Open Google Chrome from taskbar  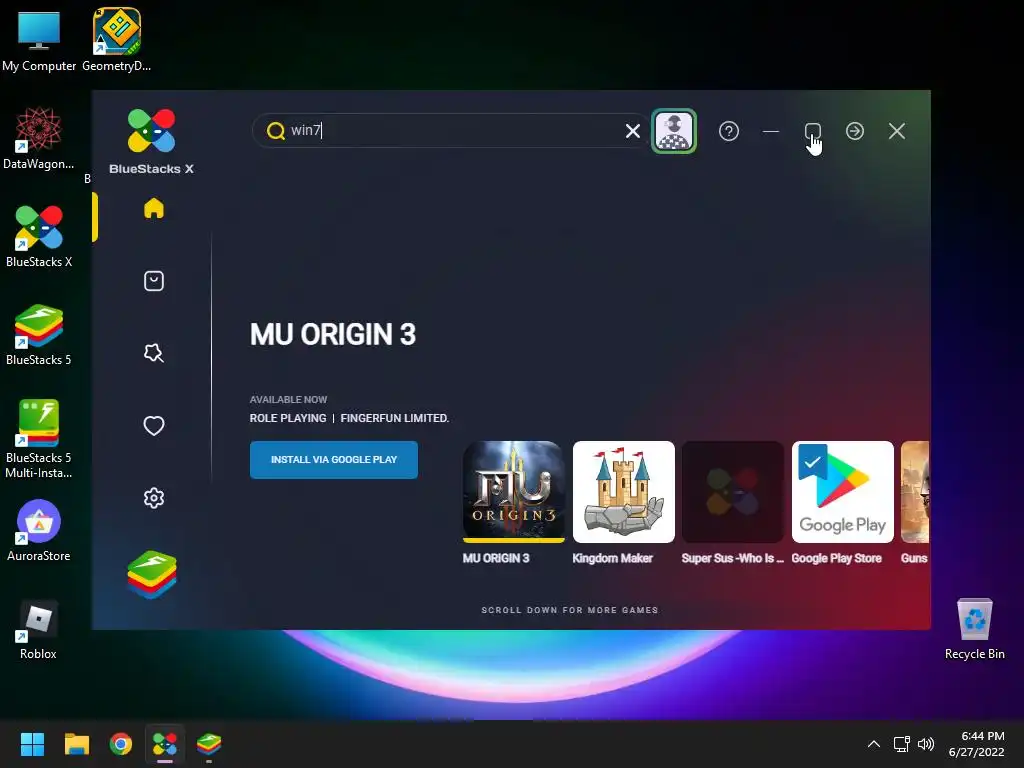(x=121, y=744)
